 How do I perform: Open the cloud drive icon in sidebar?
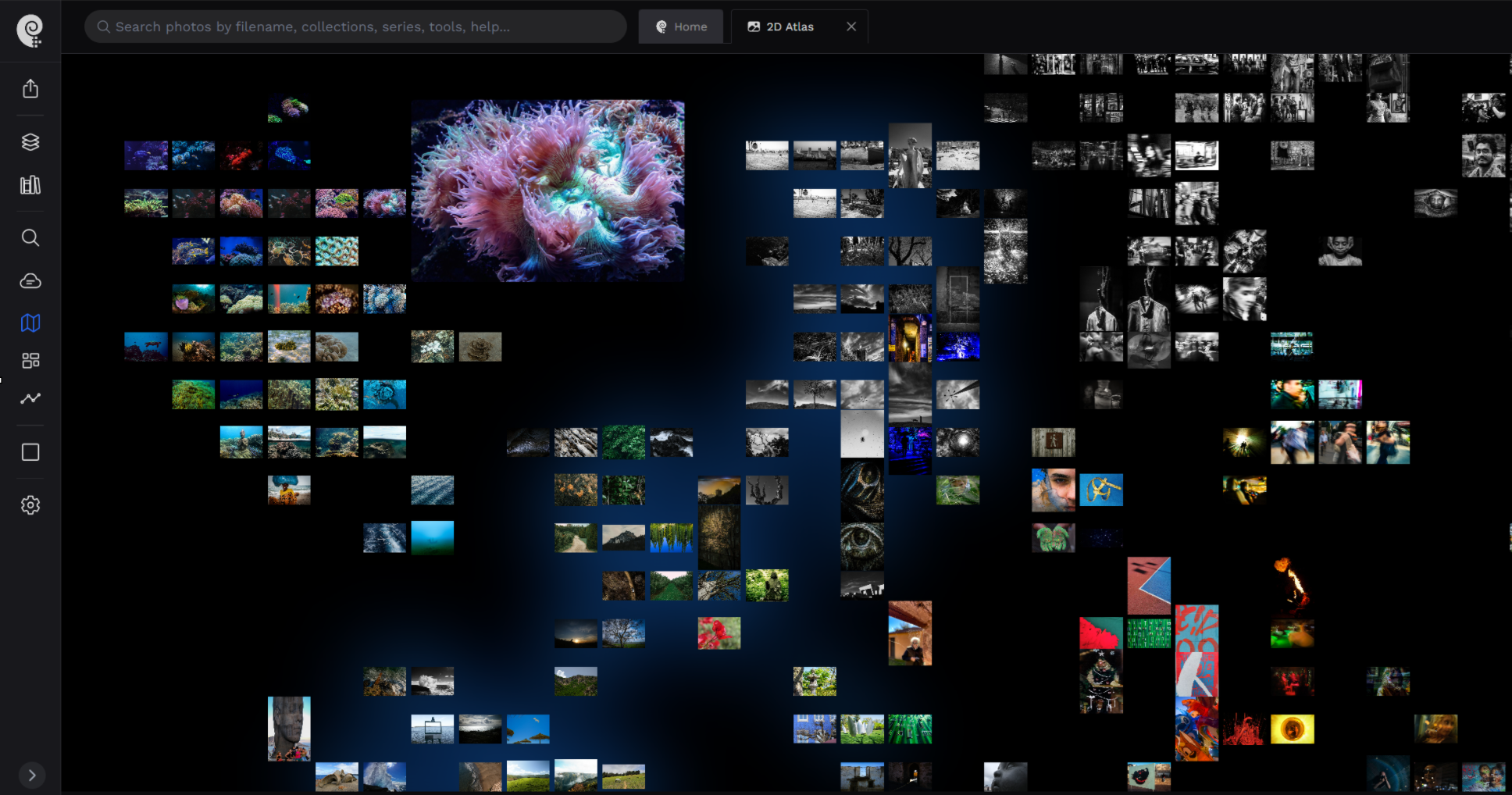(30, 281)
